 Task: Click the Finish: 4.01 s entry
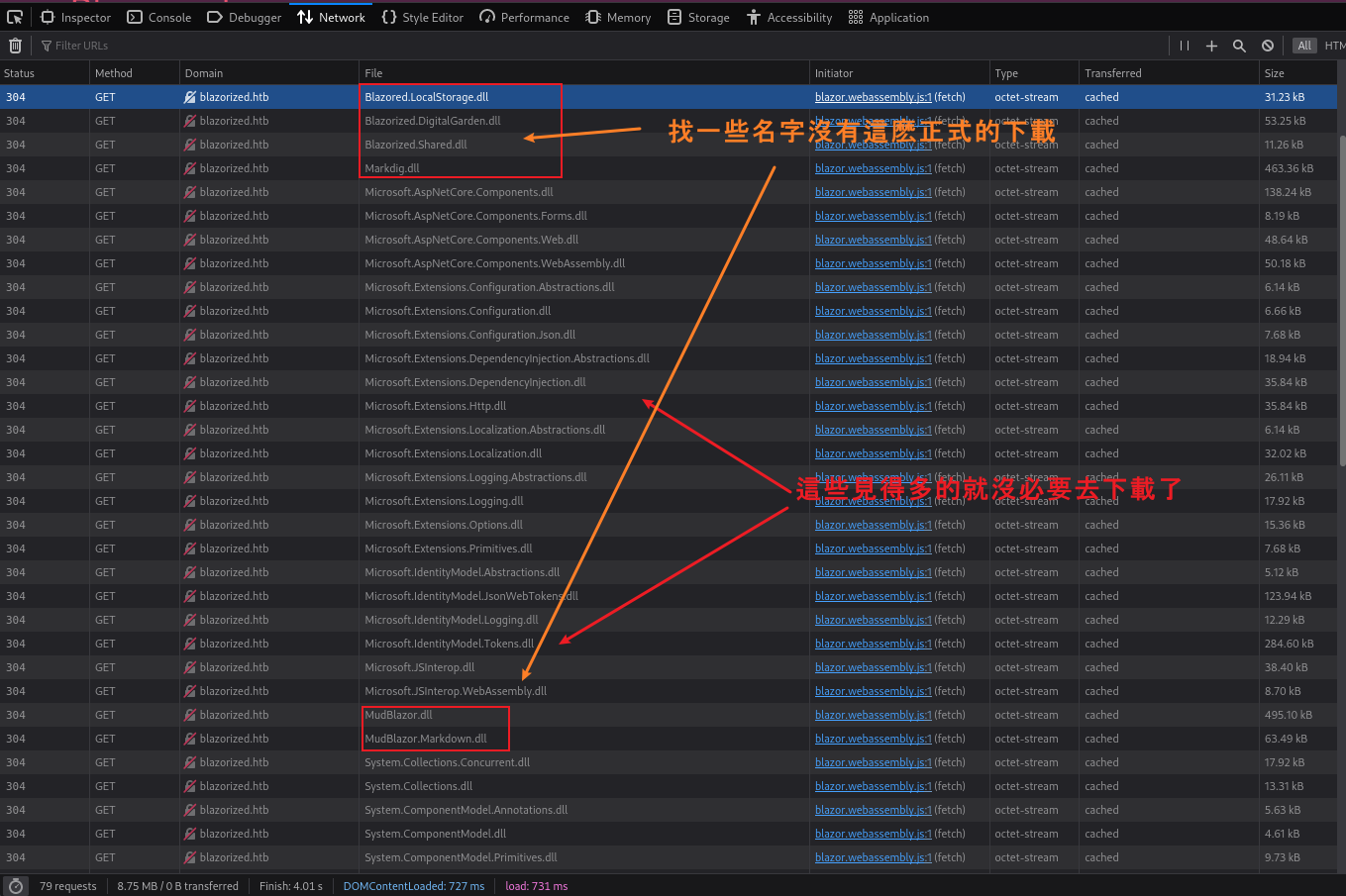click(x=291, y=886)
